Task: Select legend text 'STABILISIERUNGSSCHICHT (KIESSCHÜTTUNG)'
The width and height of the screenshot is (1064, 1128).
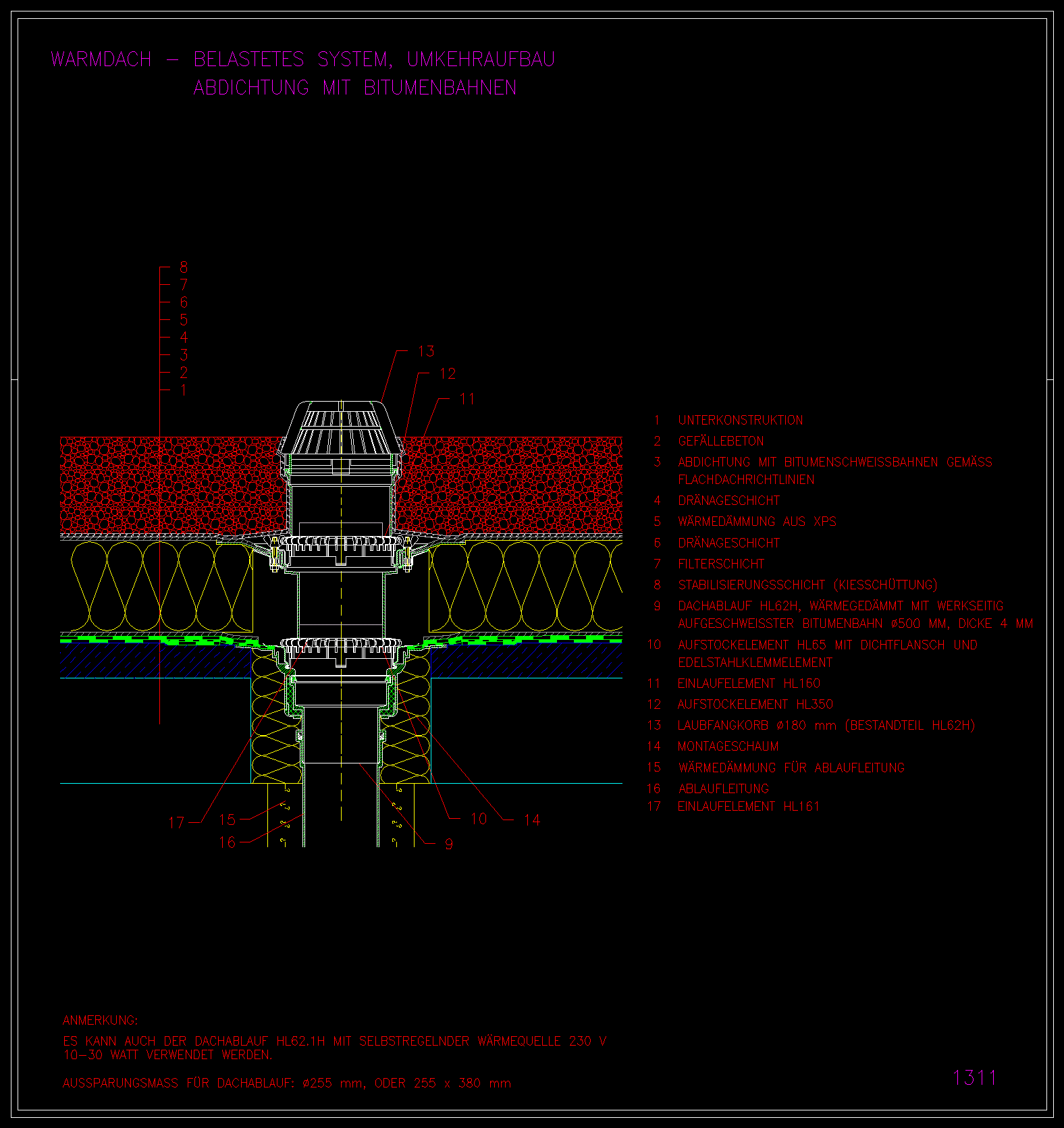Action: point(807,585)
